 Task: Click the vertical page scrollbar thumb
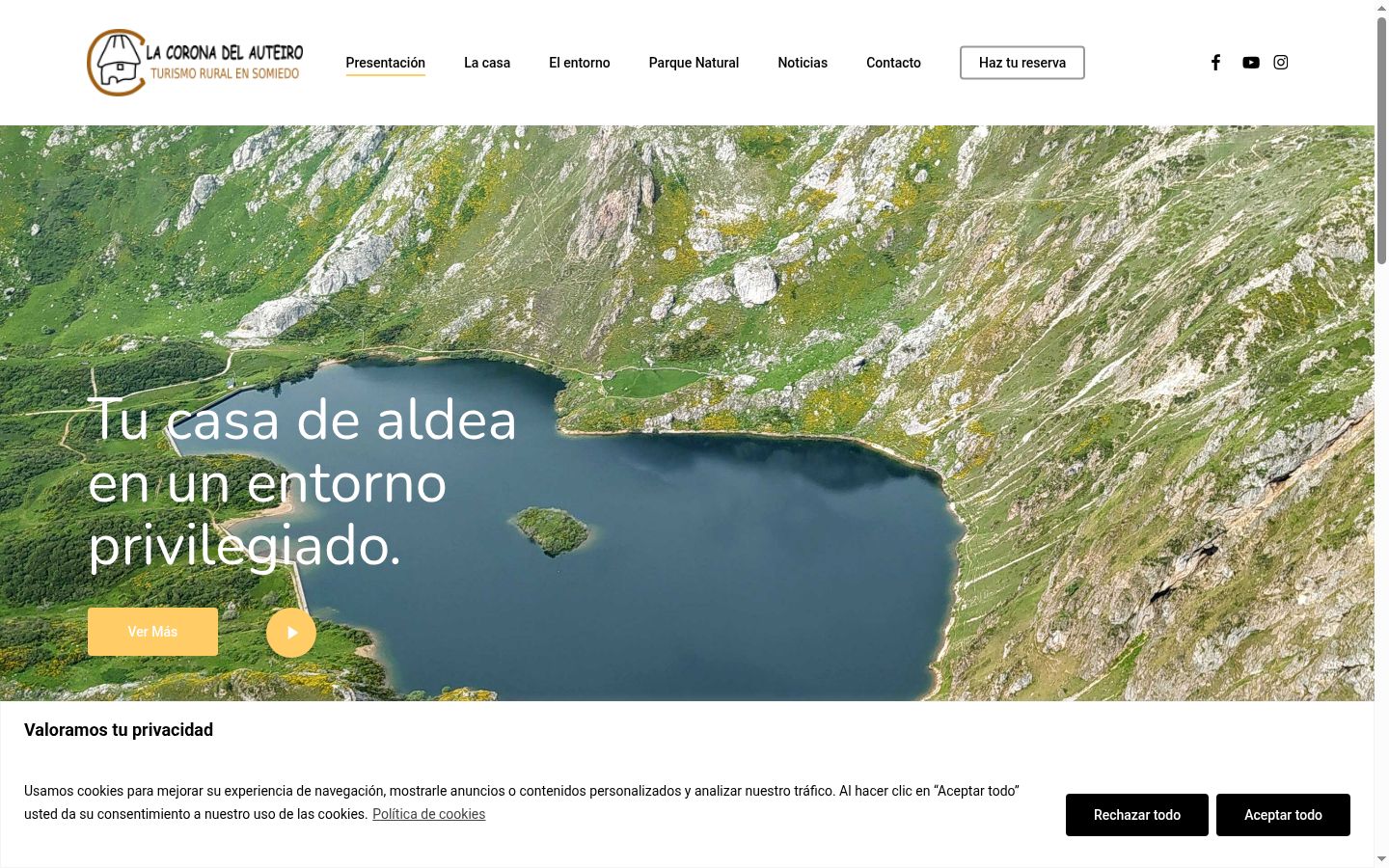(1381, 140)
